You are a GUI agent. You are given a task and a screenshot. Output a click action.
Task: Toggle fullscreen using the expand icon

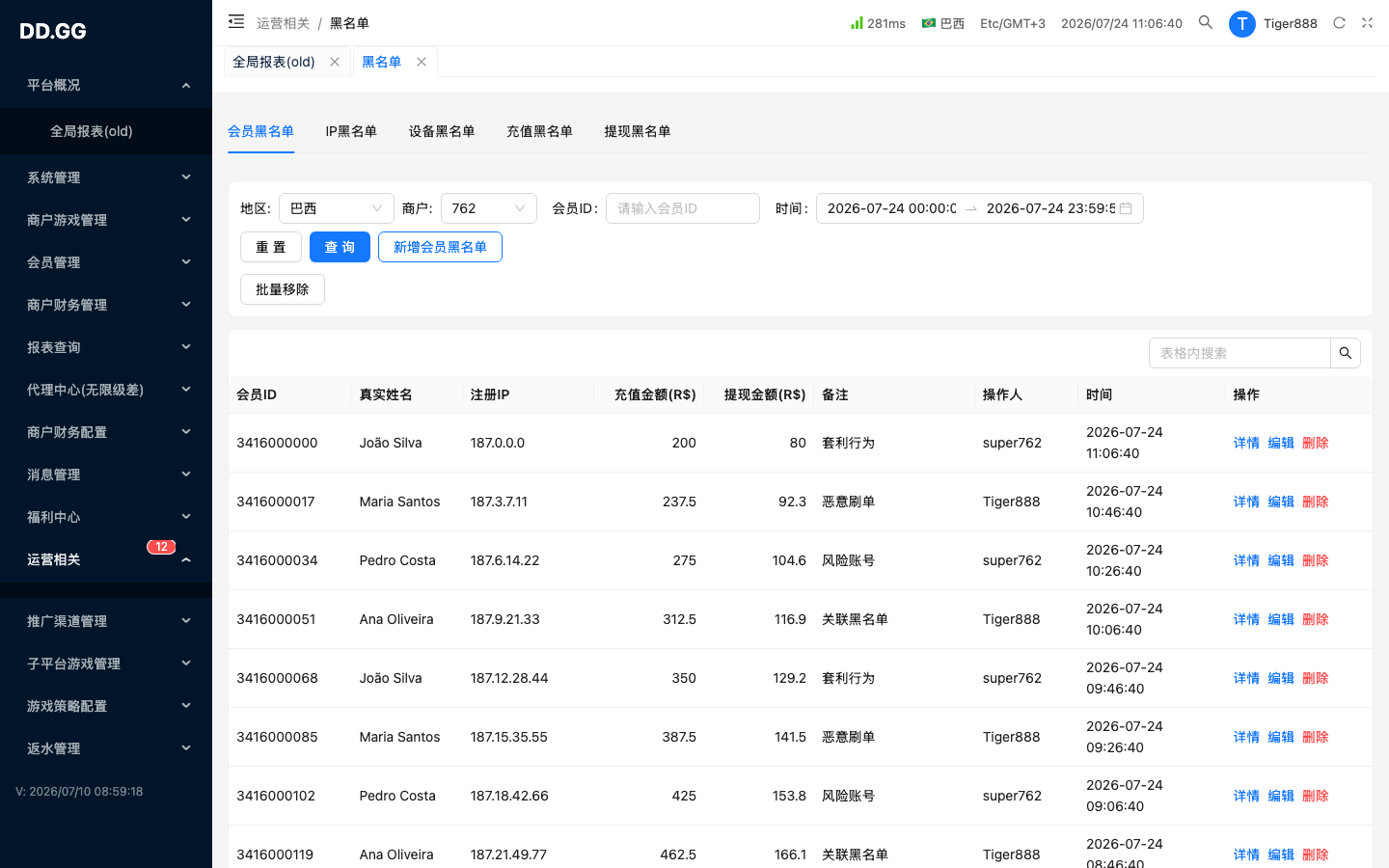[1367, 23]
